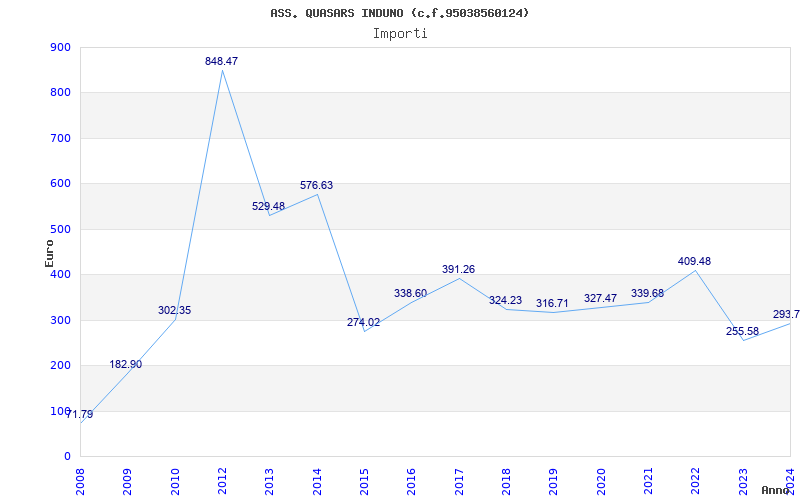Click the Importi subtitle
This screenshot has width=800, height=500.
[x=400, y=34]
